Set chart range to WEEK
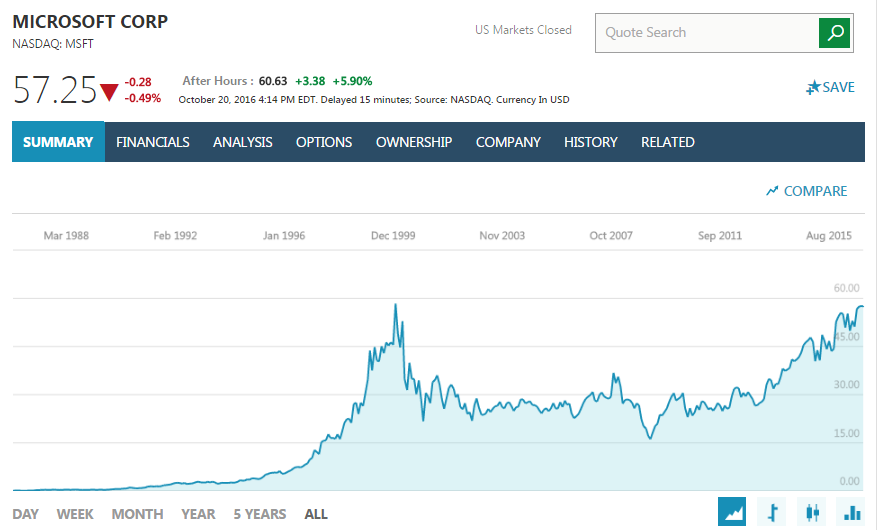 [75, 514]
